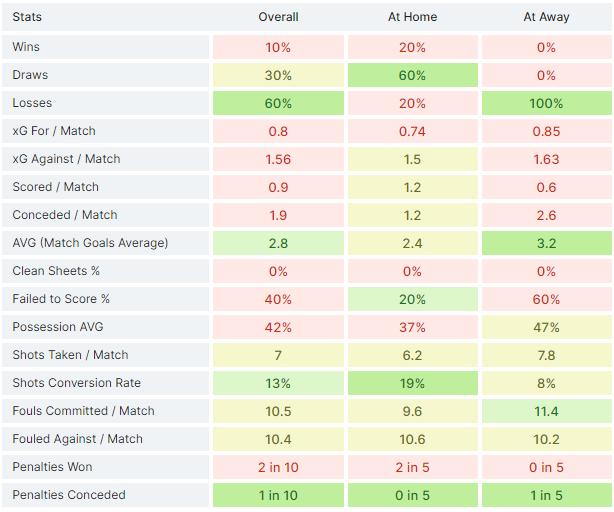Screen dimensions: 614x512
Task: Select the xG Against Overall value 1.56
Action: point(278,159)
